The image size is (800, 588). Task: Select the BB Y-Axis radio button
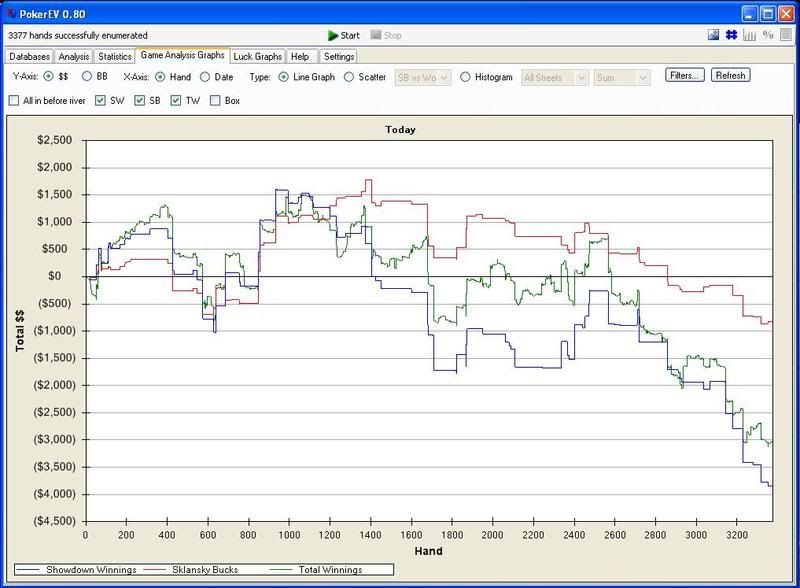(87, 77)
